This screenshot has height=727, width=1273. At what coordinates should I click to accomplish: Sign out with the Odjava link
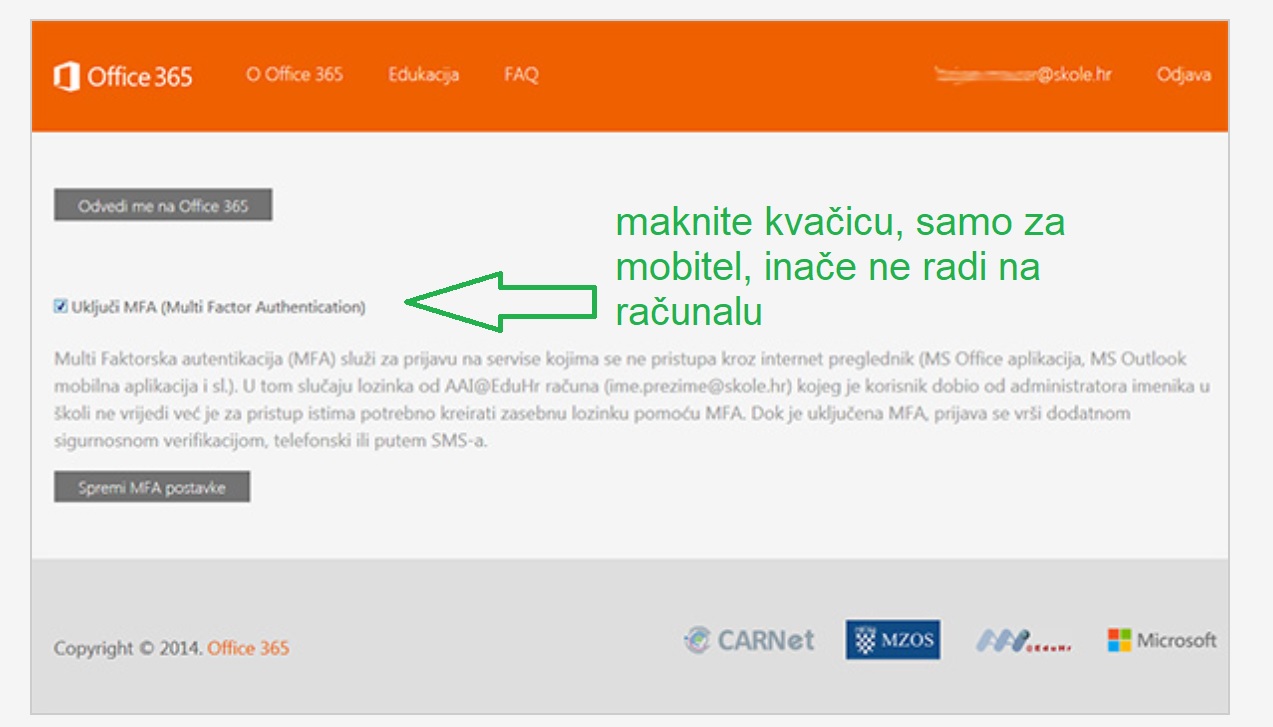click(1184, 75)
